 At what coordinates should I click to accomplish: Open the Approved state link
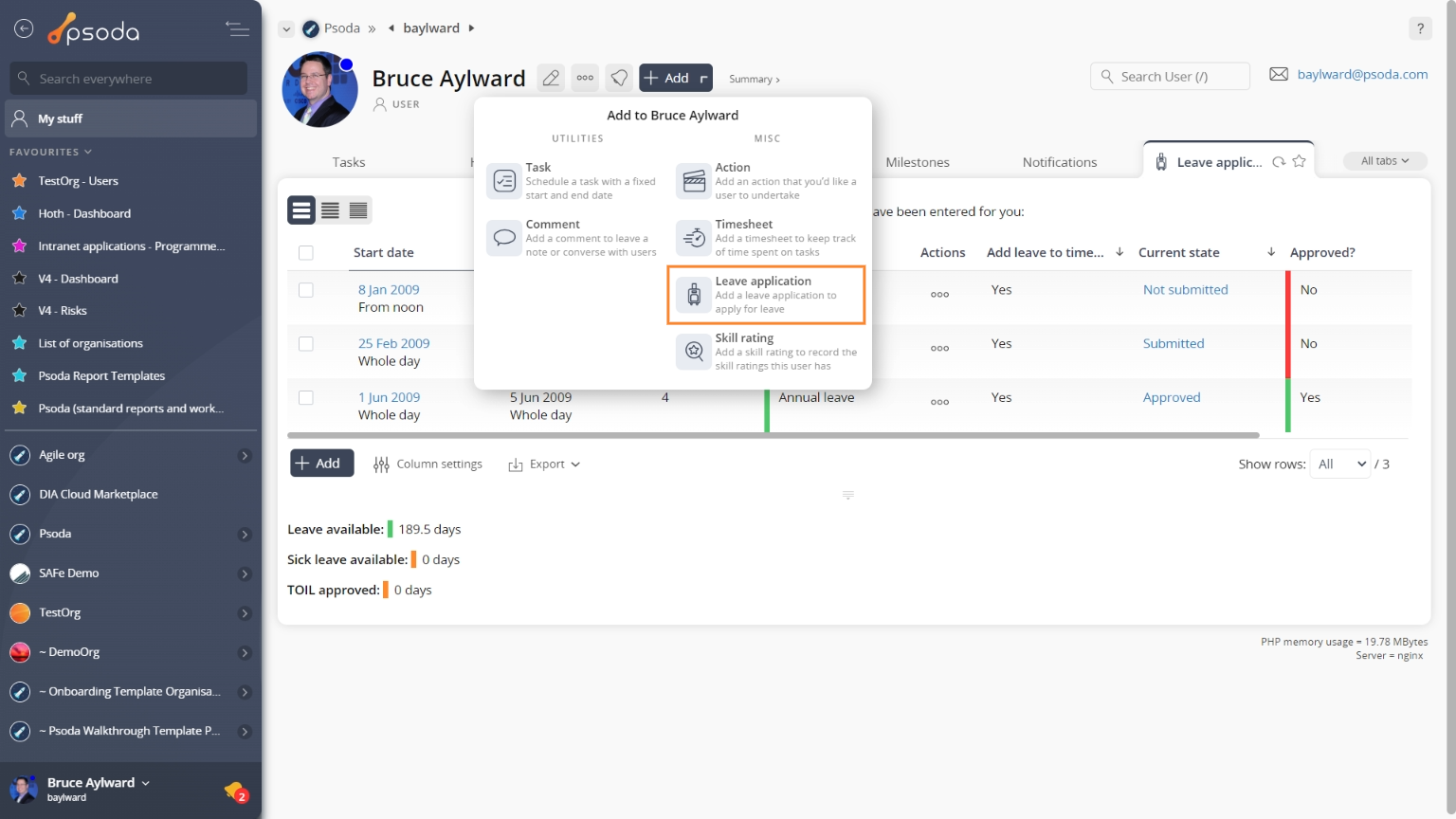(x=1172, y=398)
